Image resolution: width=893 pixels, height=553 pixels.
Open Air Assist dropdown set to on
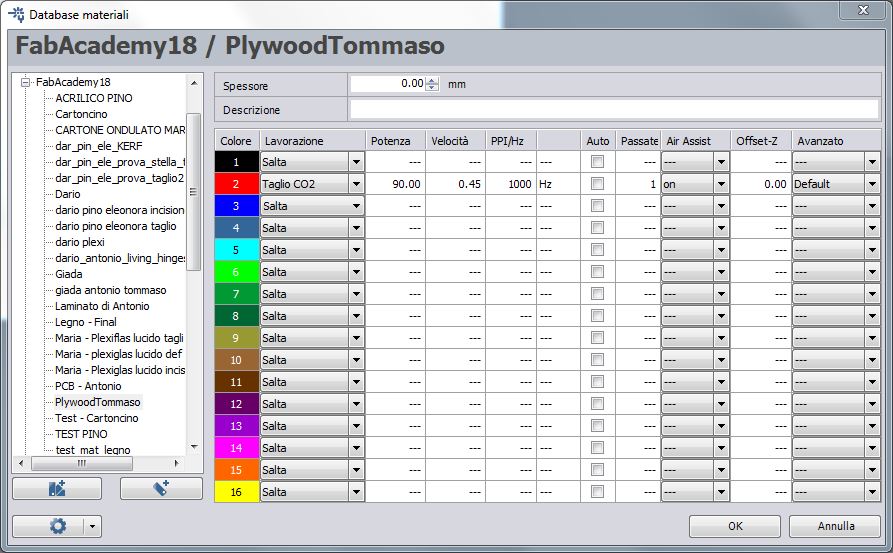pyautogui.click(x=721, y=184)
